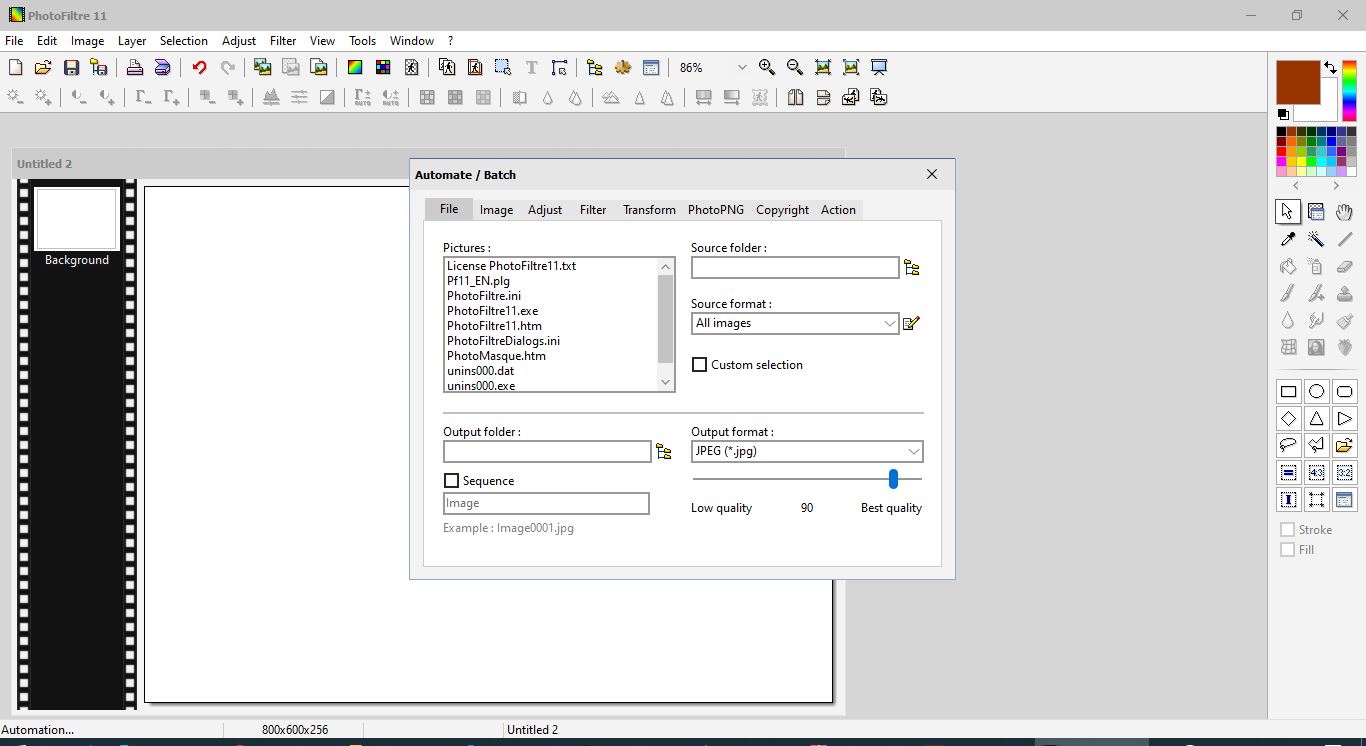
Task: Click the red Undo arrow icon
Action: point(199,67)
